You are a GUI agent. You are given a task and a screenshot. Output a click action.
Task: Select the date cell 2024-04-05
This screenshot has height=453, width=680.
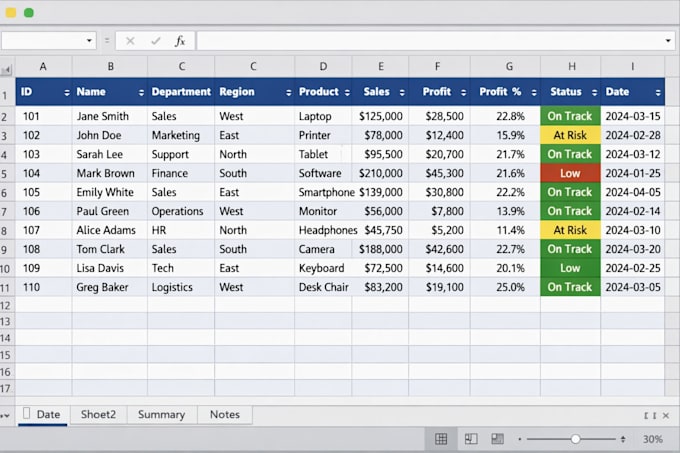[633, 192]
